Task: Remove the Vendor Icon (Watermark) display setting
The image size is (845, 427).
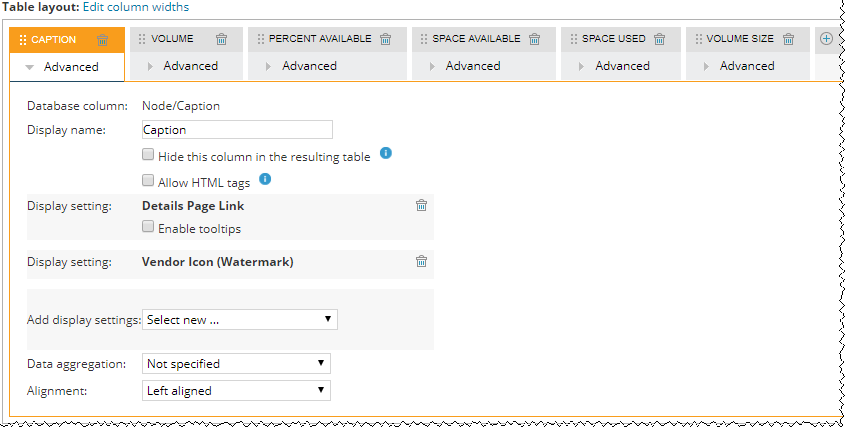Action: pyautogui.click(x=422, y=262)
